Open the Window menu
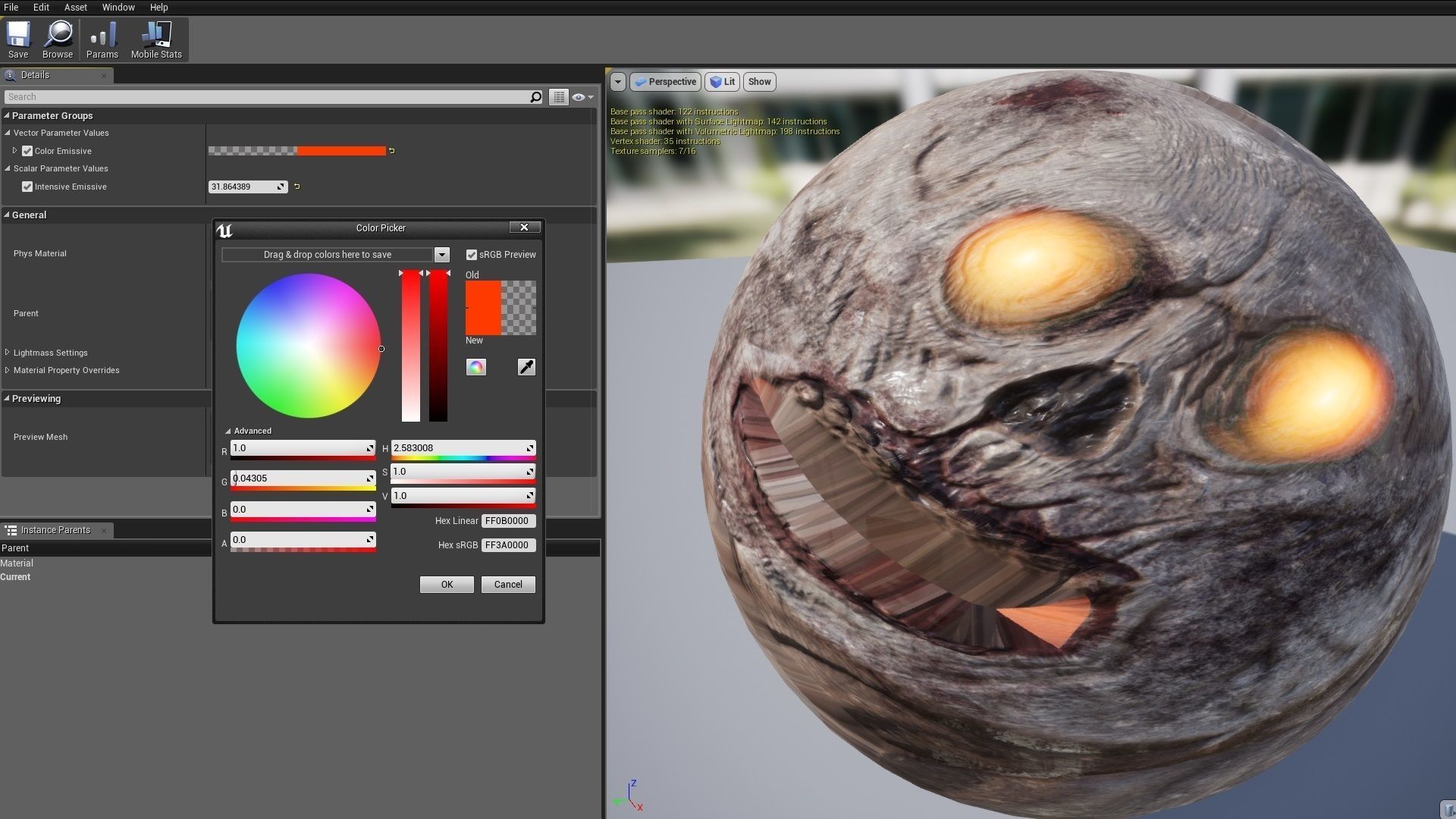Viewport: 1456px width, 819px height. [x=118, y=8]
